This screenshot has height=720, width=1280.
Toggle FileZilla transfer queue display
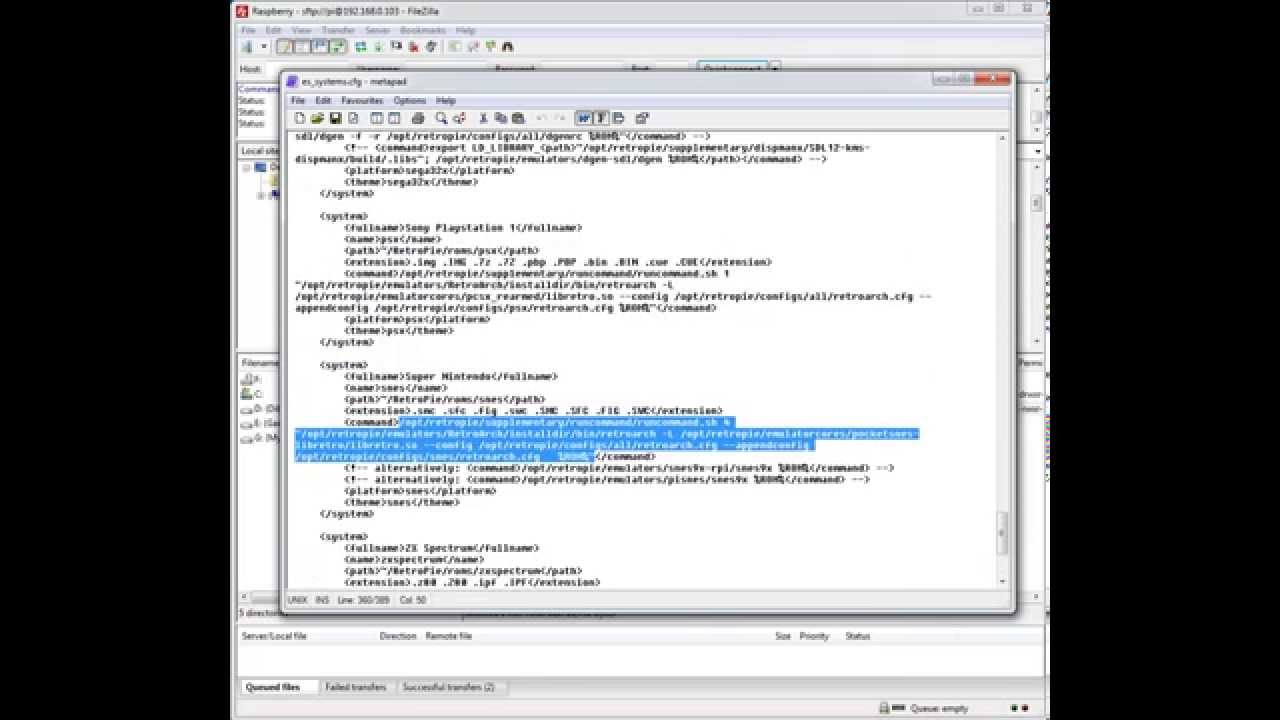coord(338,47)
